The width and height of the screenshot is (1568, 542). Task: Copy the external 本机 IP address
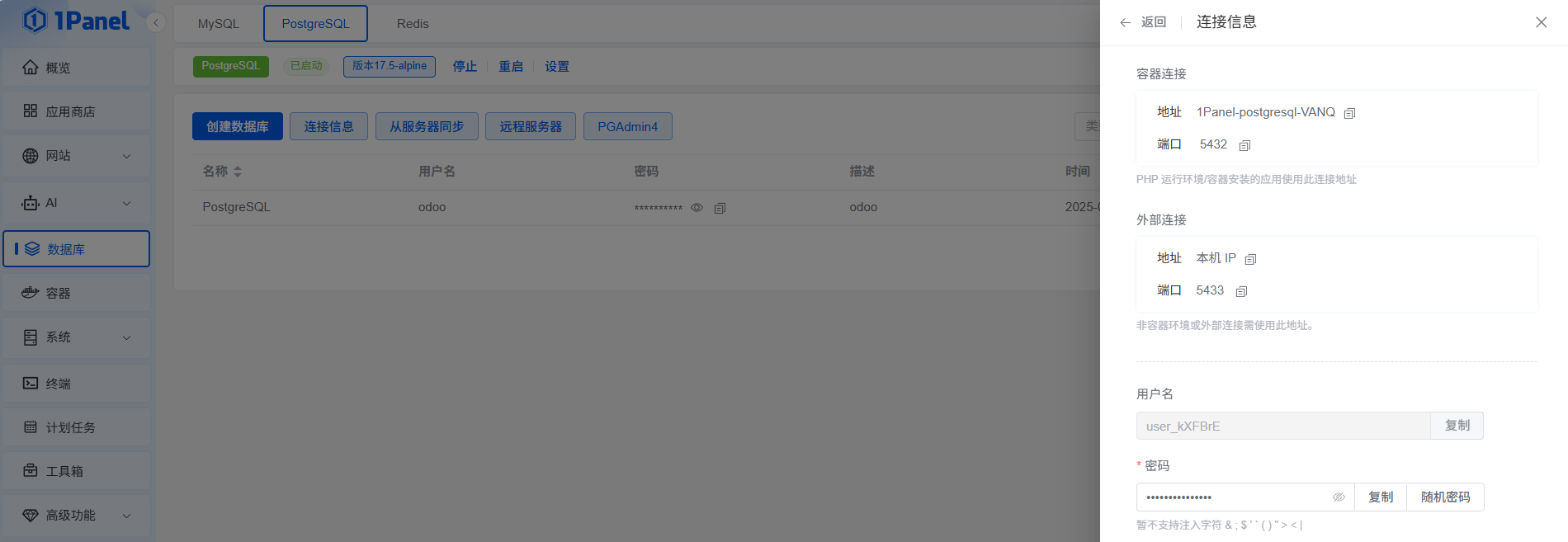pos(1250,259)
